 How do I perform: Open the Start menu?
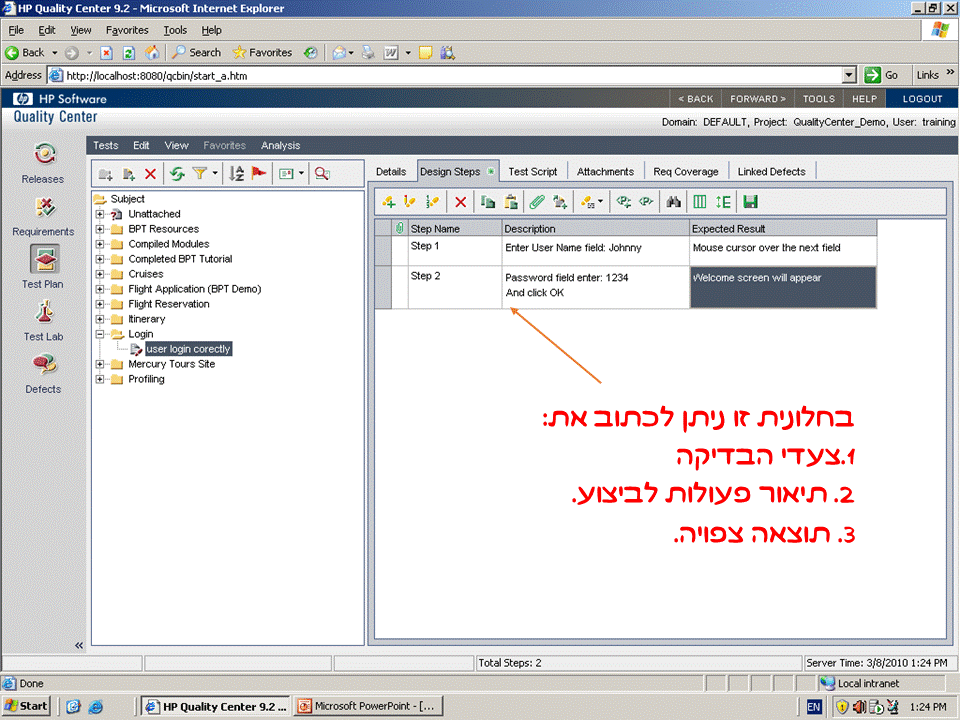(x=26, y=706)
